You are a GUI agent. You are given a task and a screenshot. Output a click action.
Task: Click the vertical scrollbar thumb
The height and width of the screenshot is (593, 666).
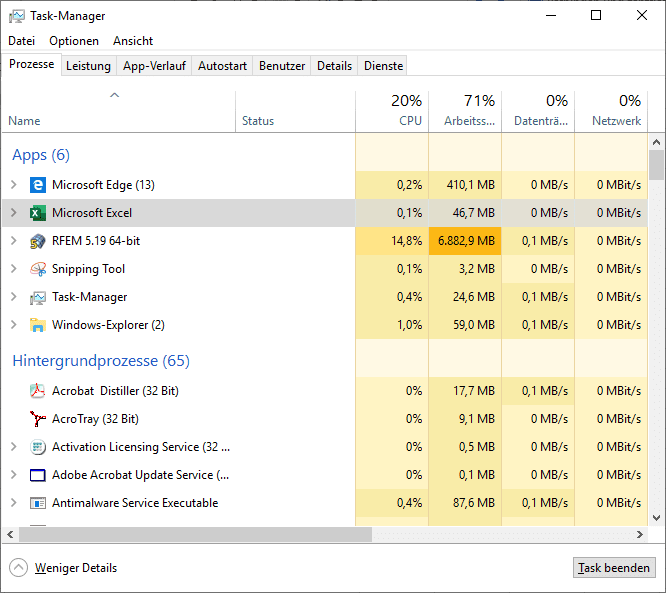(x=656, y=164)
